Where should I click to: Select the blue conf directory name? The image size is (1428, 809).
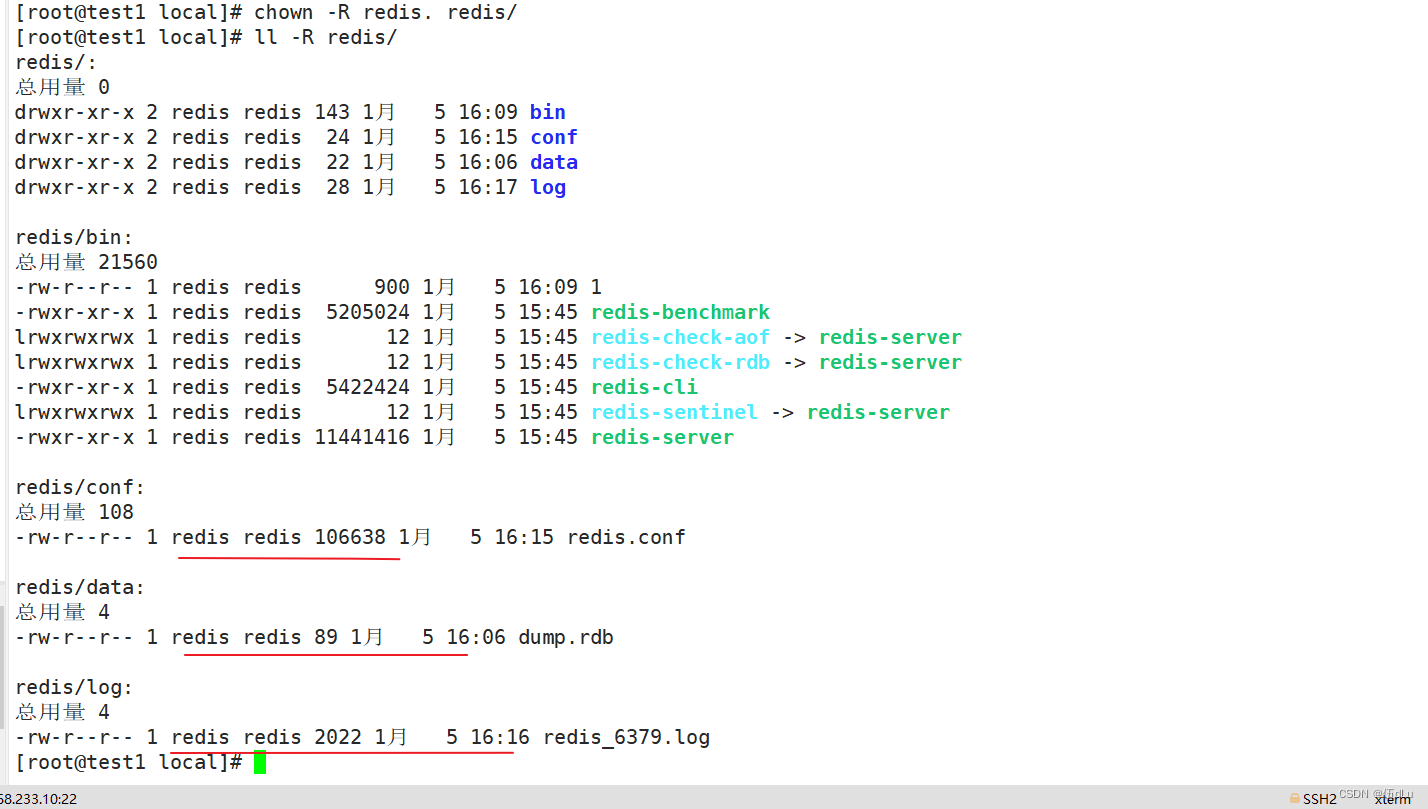[553, 137]
